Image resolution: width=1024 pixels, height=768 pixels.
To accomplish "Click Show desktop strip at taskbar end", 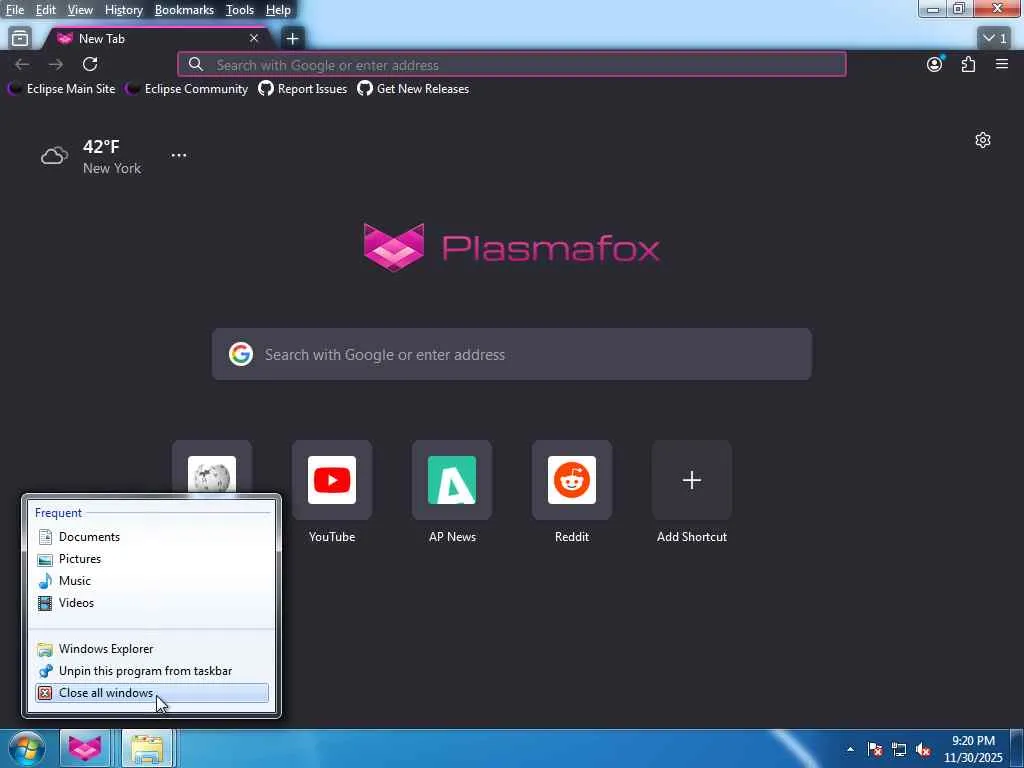I will (1017, 749).
